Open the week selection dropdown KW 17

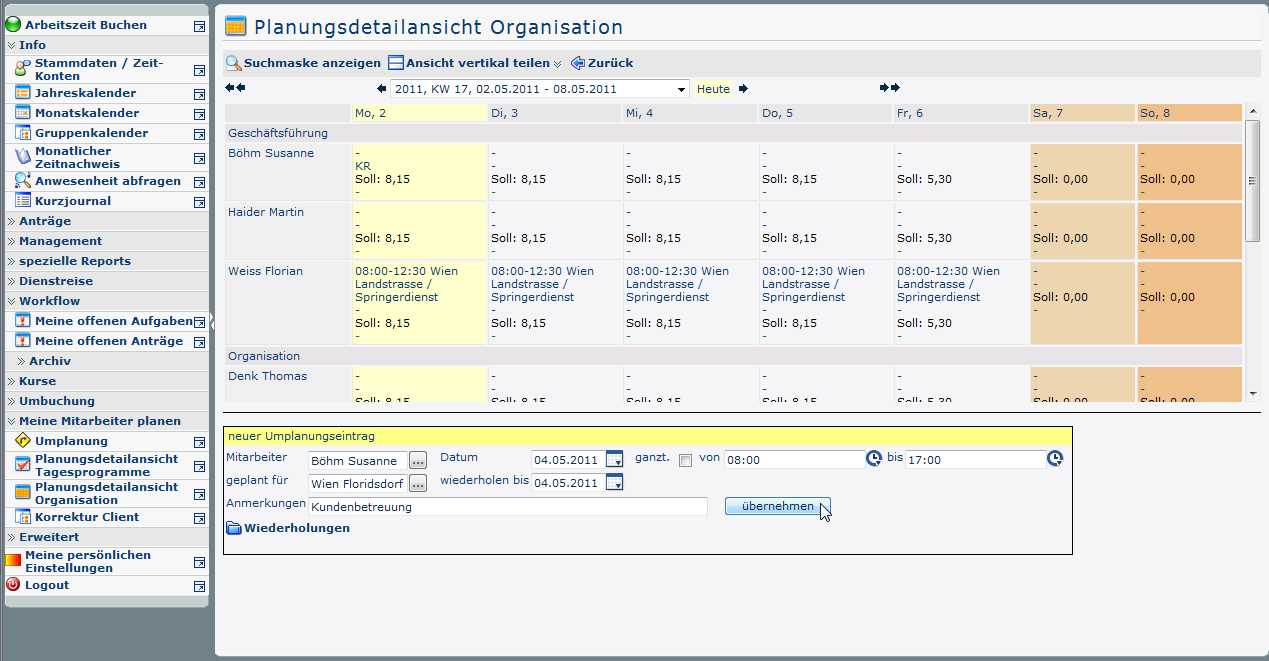pyautogui.click(x=540, y=89)
